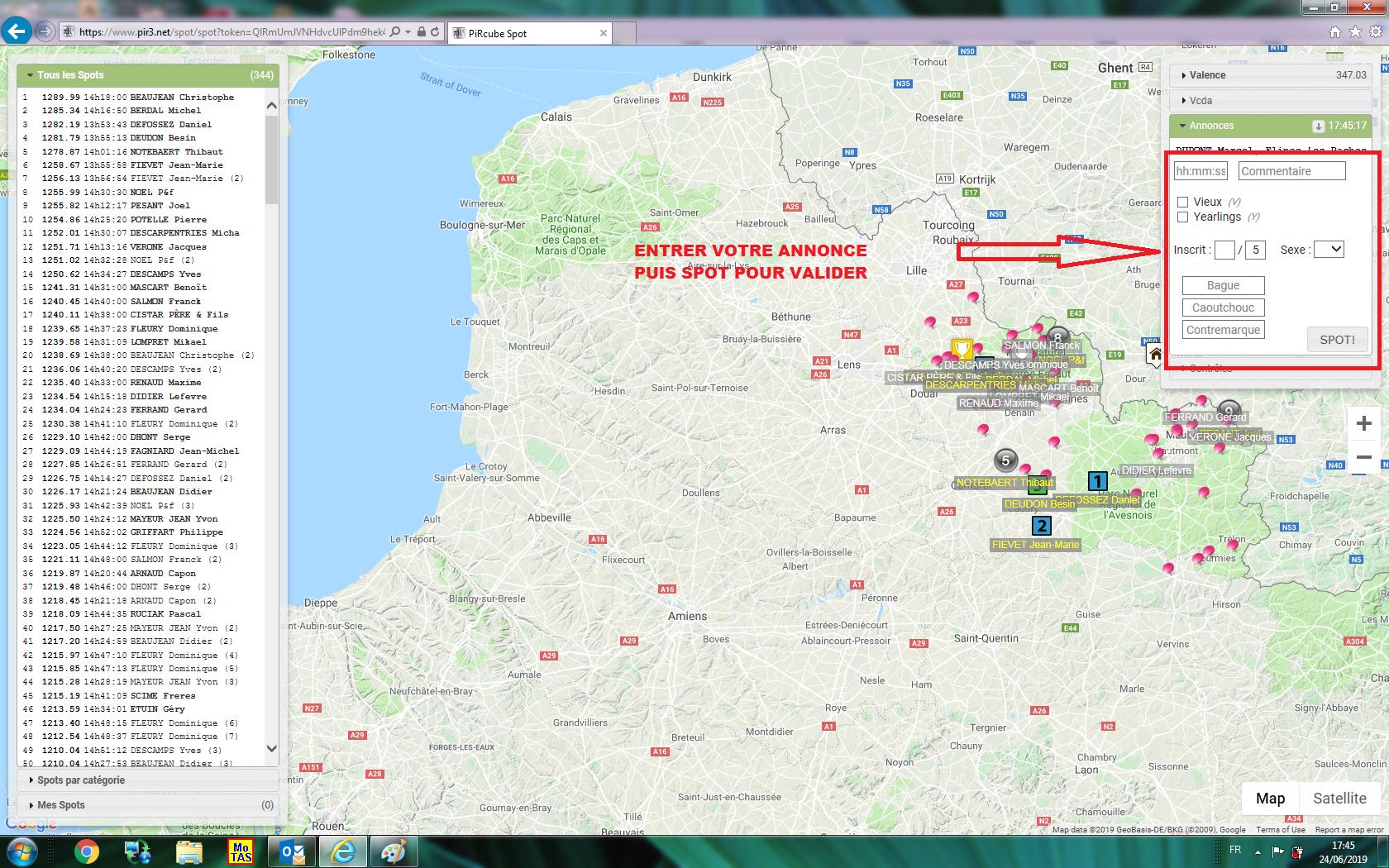Collapse the Annonces section
1389x868 pixels.
pyautogui.click(x=1270, y=126)
